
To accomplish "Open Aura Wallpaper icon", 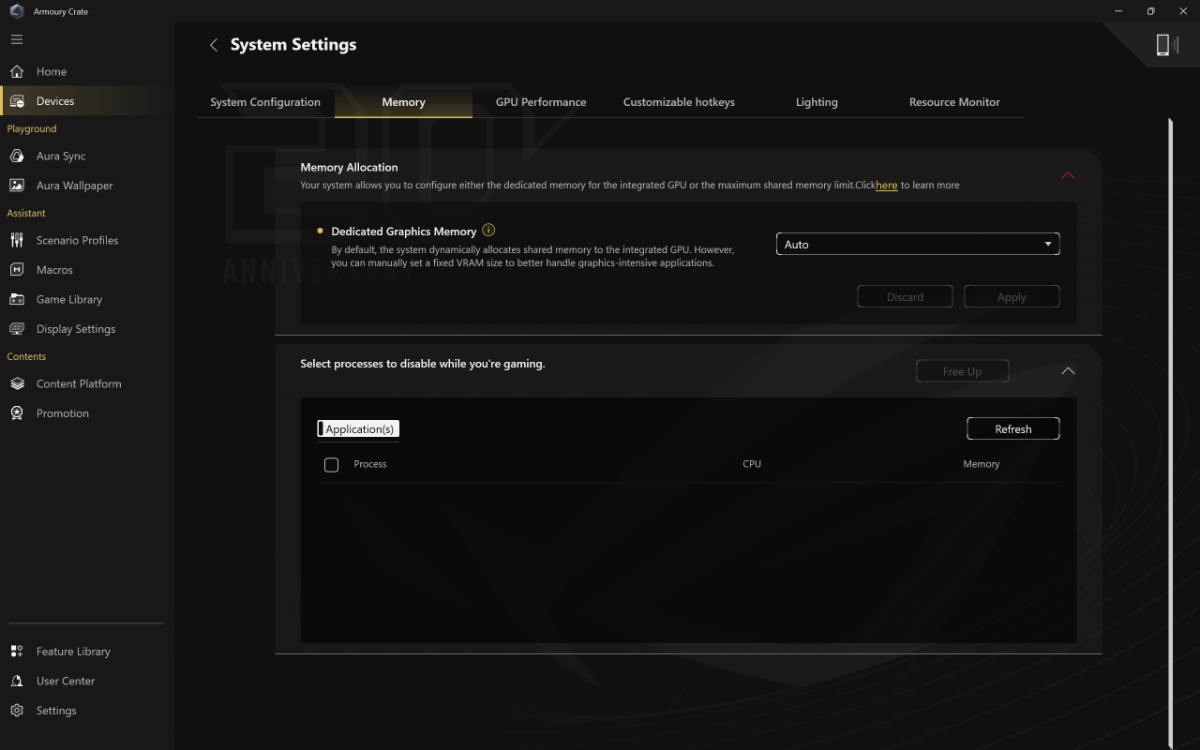I will pos(16,186).
